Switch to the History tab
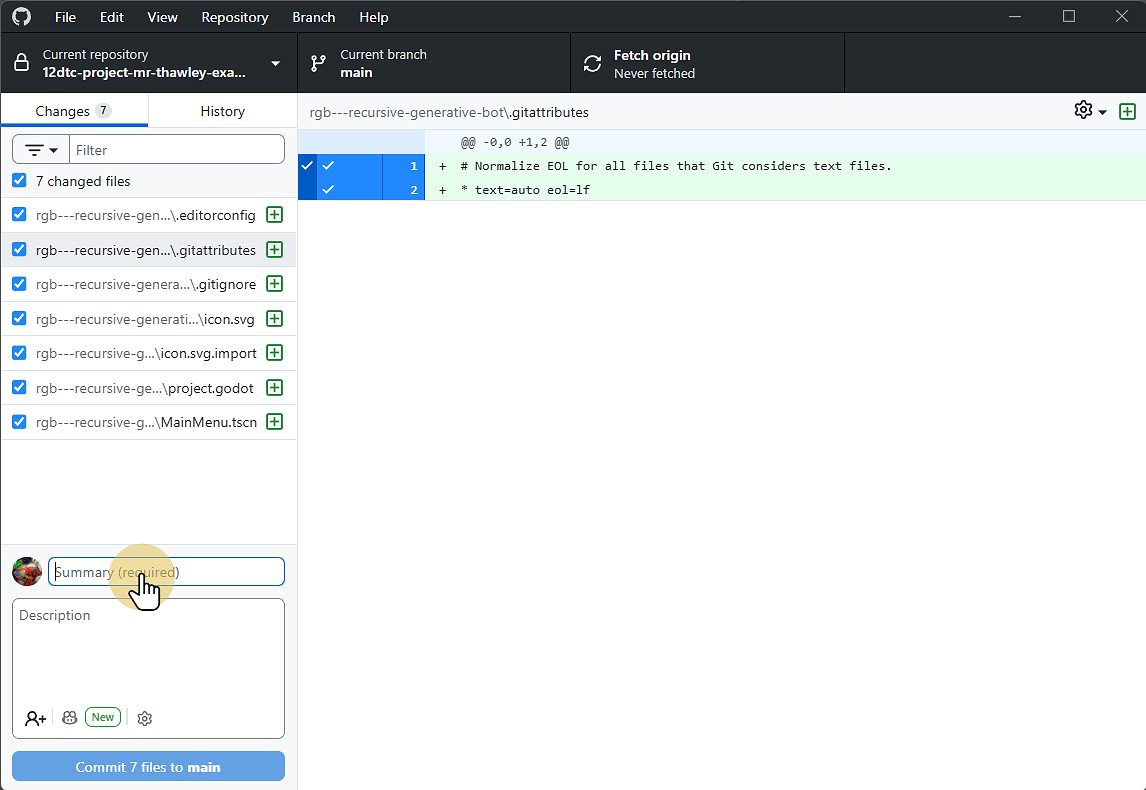This screenshot has height=790, width=1146. (221, 110)
